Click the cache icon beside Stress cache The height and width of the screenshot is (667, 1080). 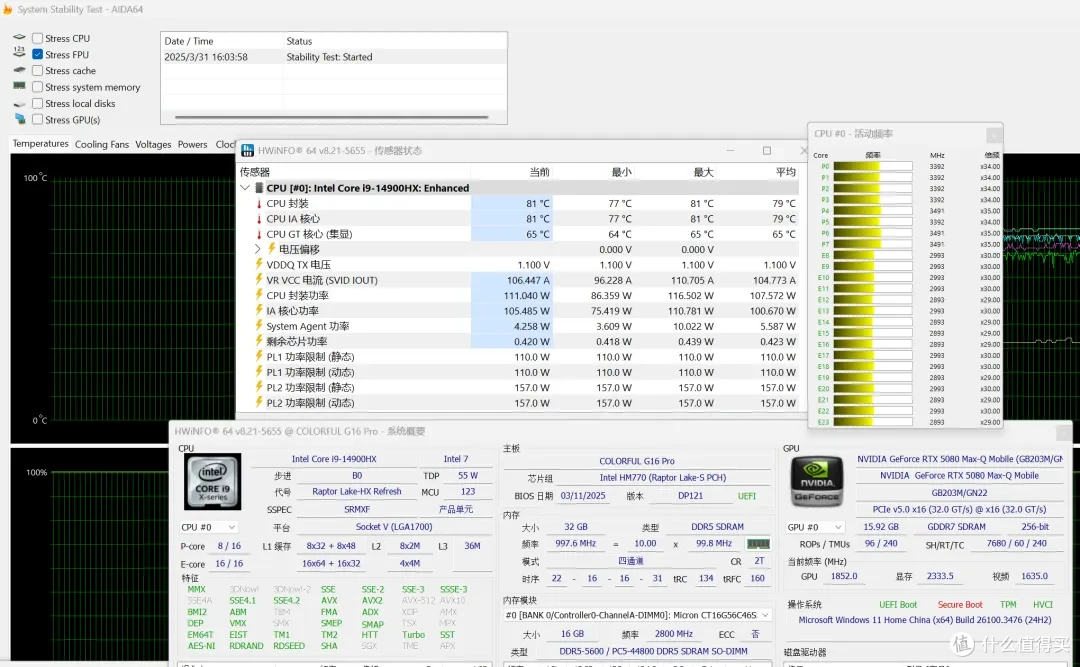coord(19,70)
